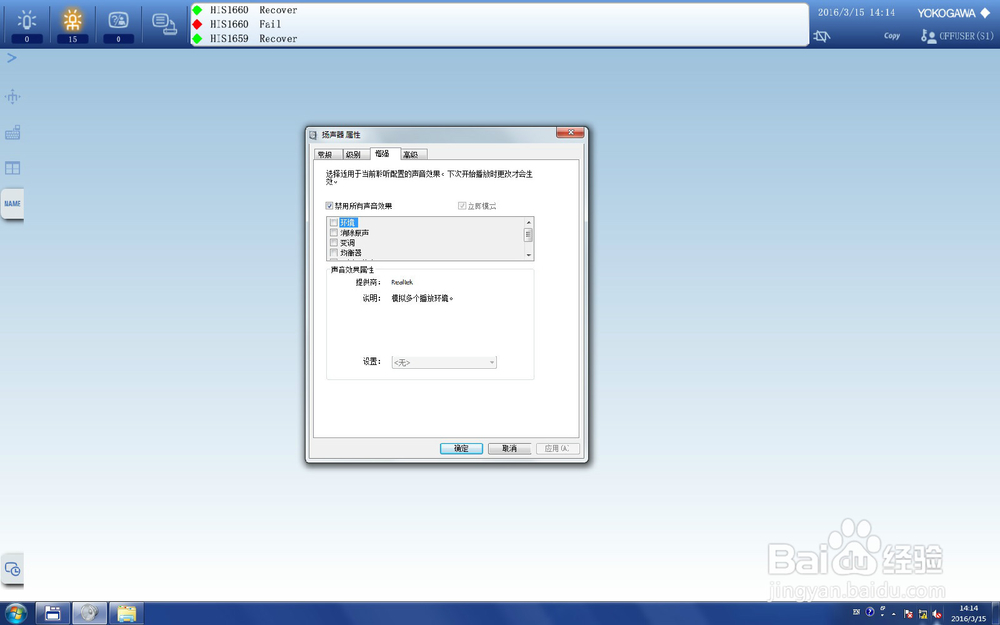Image resolution: width=1000 pixels, height=625 pixels.
Task: Uncheck 禁用所有声音效果 checkbox
Action: 329,206
